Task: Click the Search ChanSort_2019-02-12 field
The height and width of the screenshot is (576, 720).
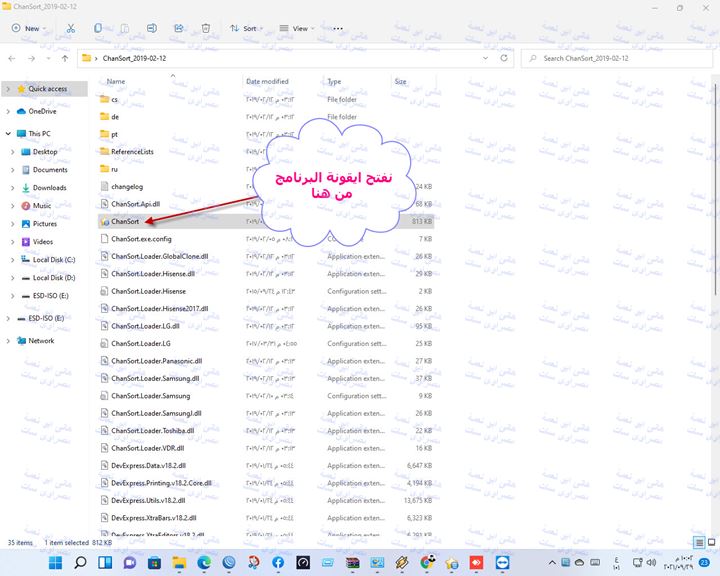Action: [x=617, y=58]
